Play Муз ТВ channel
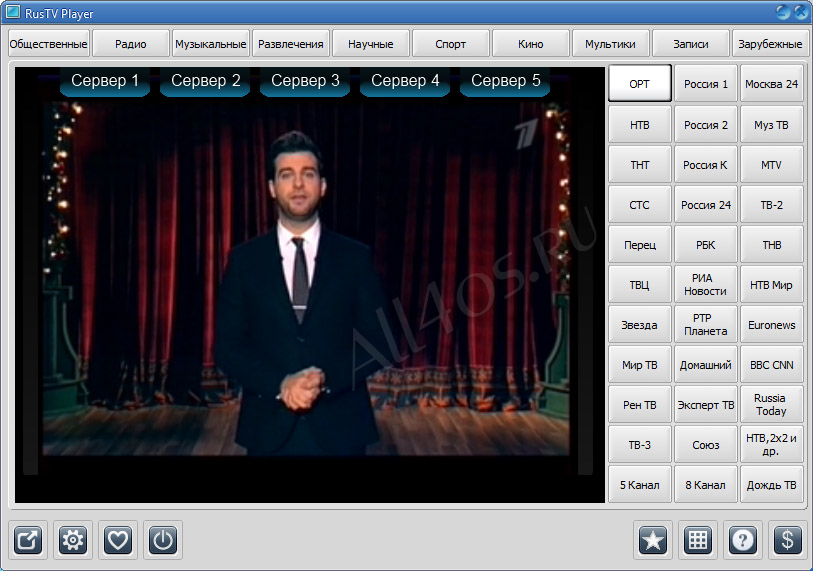813x571 pixels. [772, 124]
